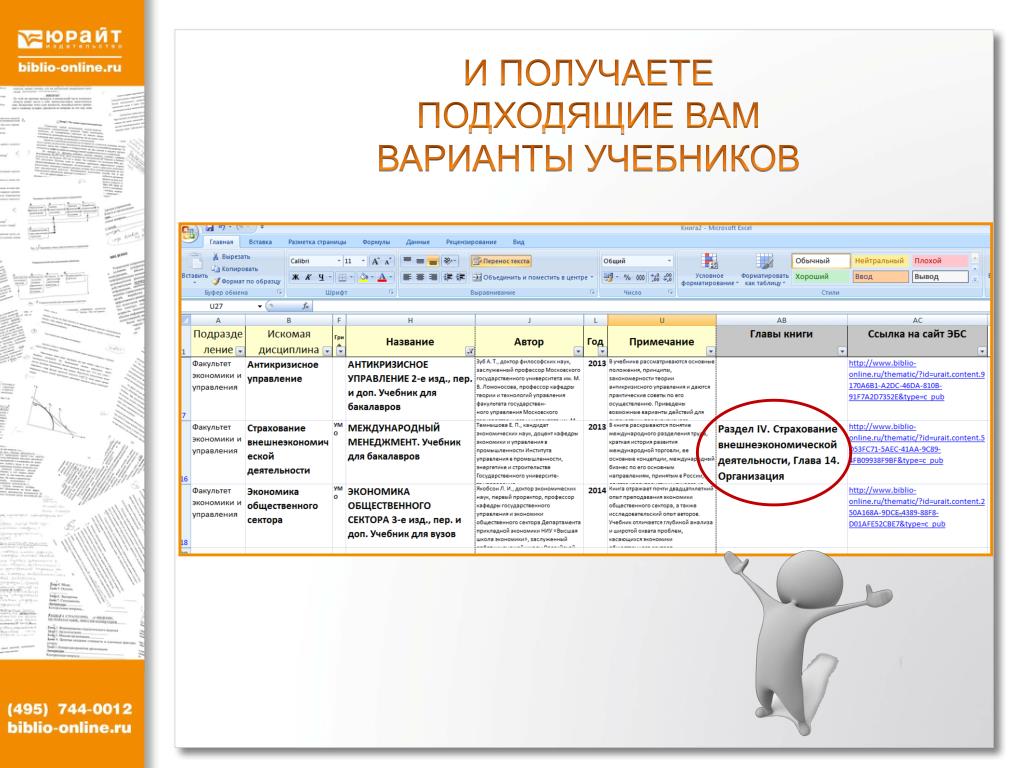Click the increase decimal icon

tap(655, 277)
